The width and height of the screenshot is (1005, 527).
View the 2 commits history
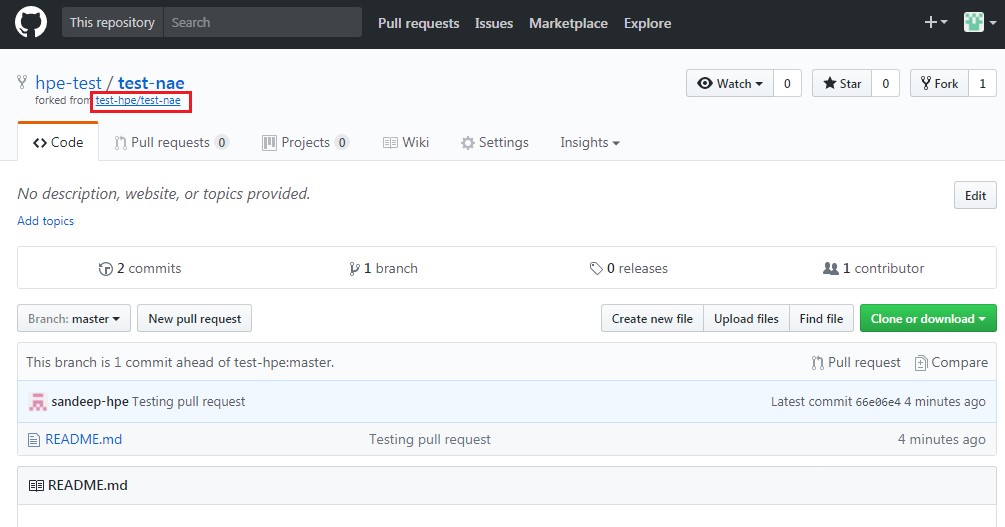point(140,268)
